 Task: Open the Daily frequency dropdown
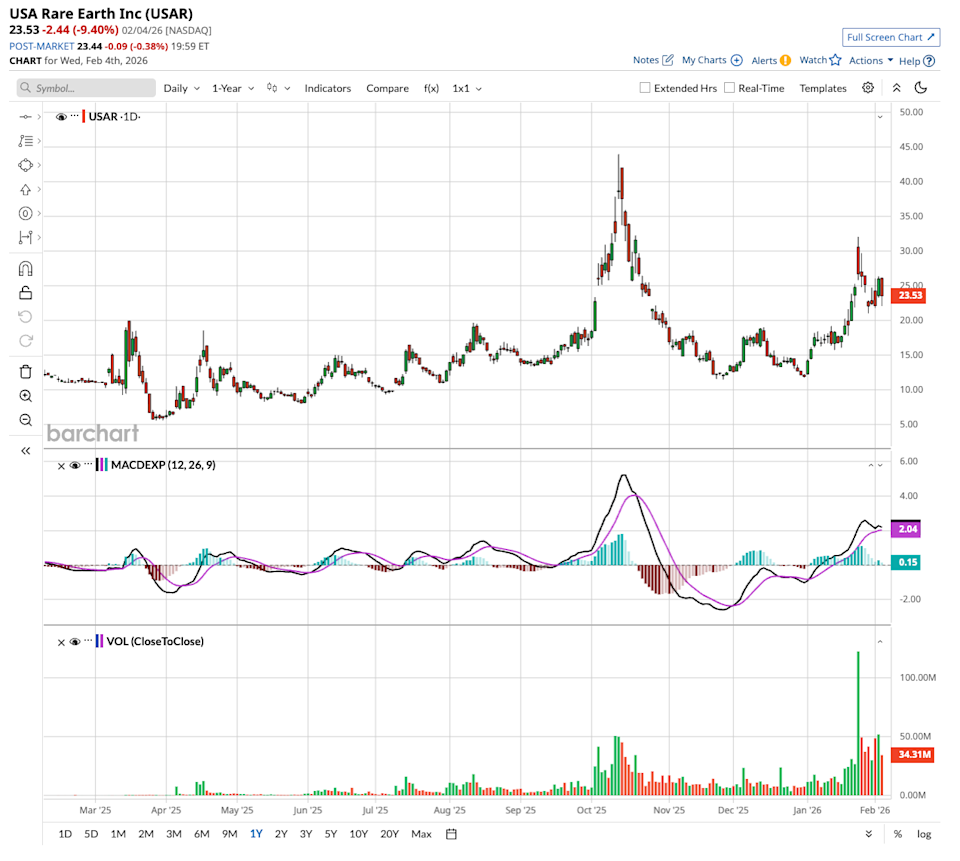(182, 88)
